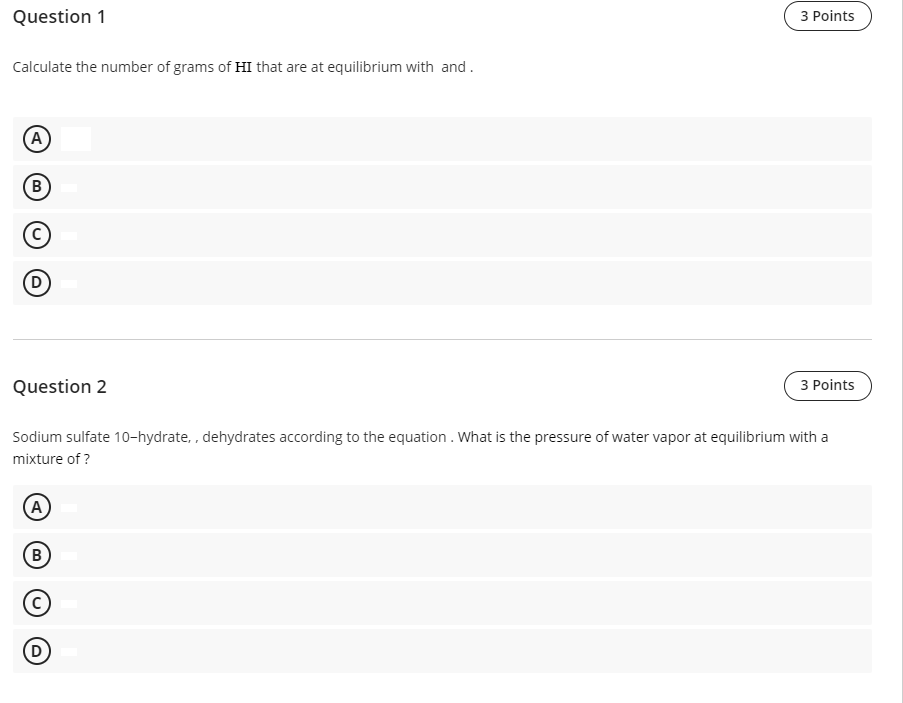Click the divider line between the questions
The image size is (903, 703).
pos(442,340)
